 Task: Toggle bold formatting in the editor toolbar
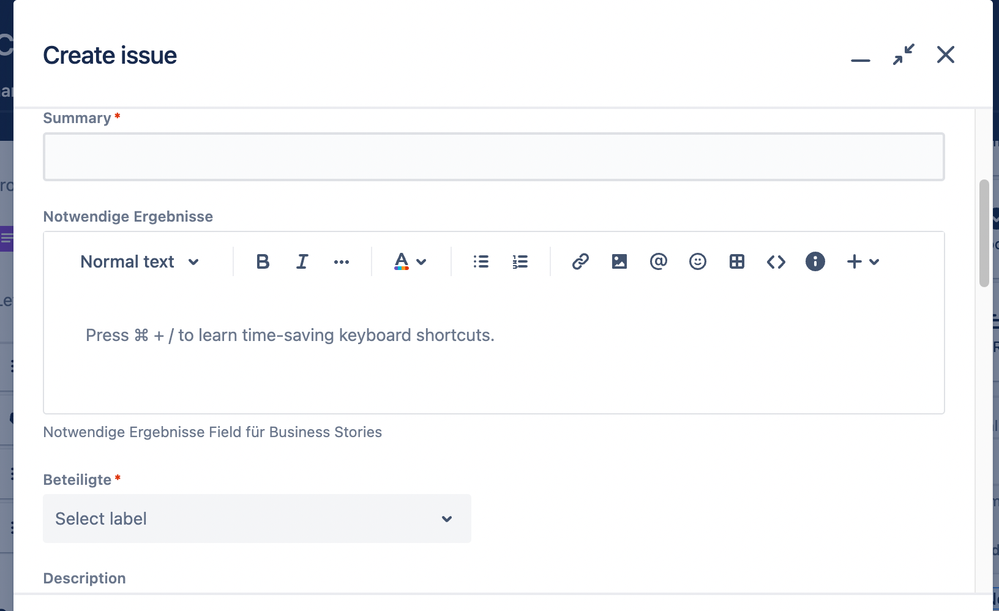(x=262, y=261)
